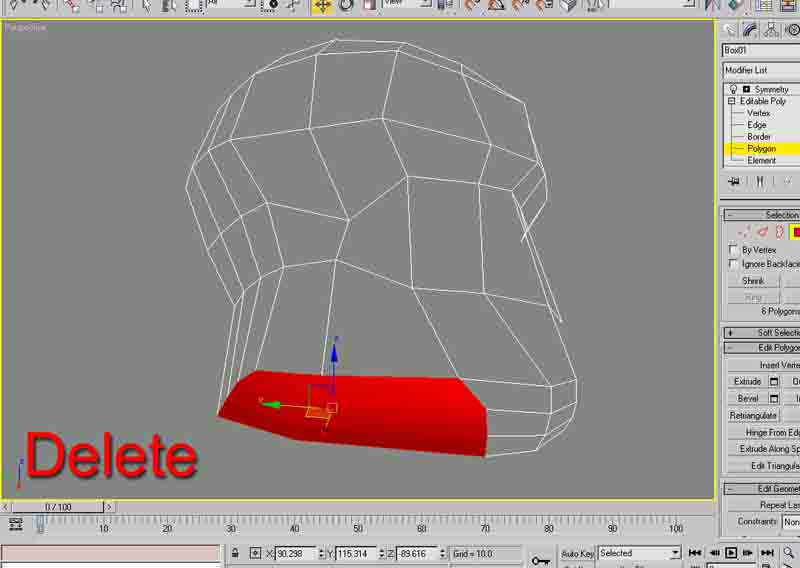This screenshot has height=568, width=800.
Task: Click the rectangular selection region icon
Action: [x=194, y=6]
